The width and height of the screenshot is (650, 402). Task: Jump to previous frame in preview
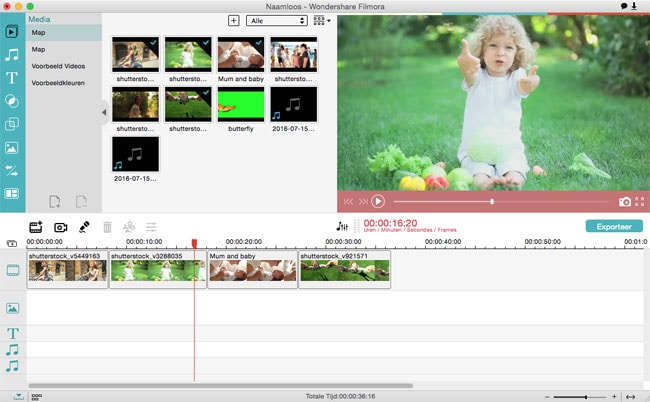click(x=348, y=201)
